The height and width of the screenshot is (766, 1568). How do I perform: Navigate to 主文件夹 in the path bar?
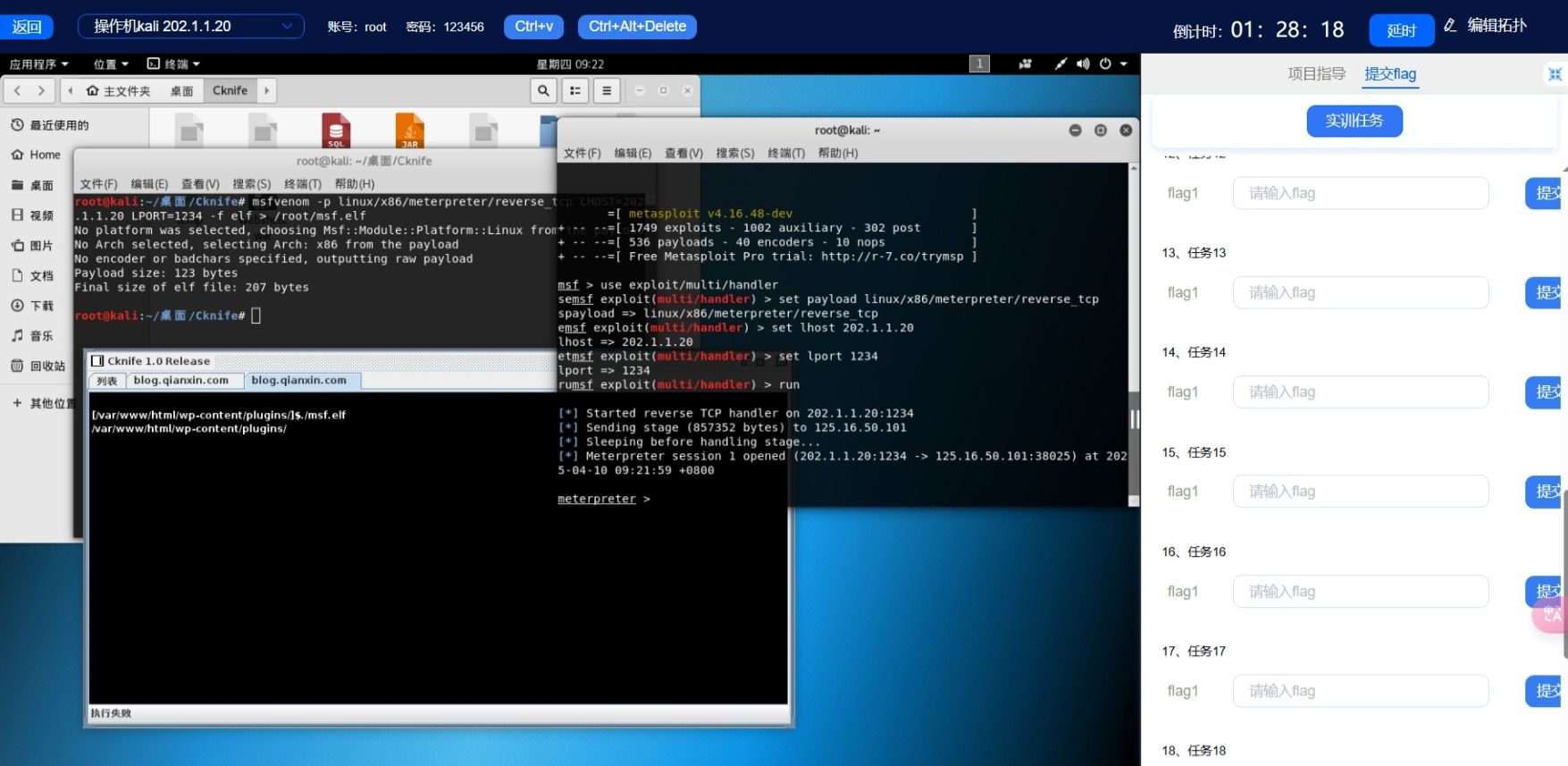(119, 91)
